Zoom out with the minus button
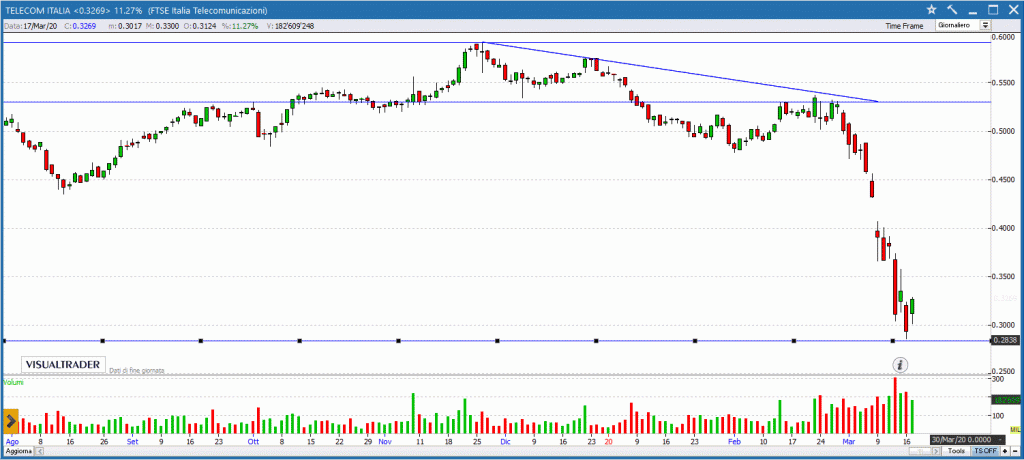 pos(1015,451)
